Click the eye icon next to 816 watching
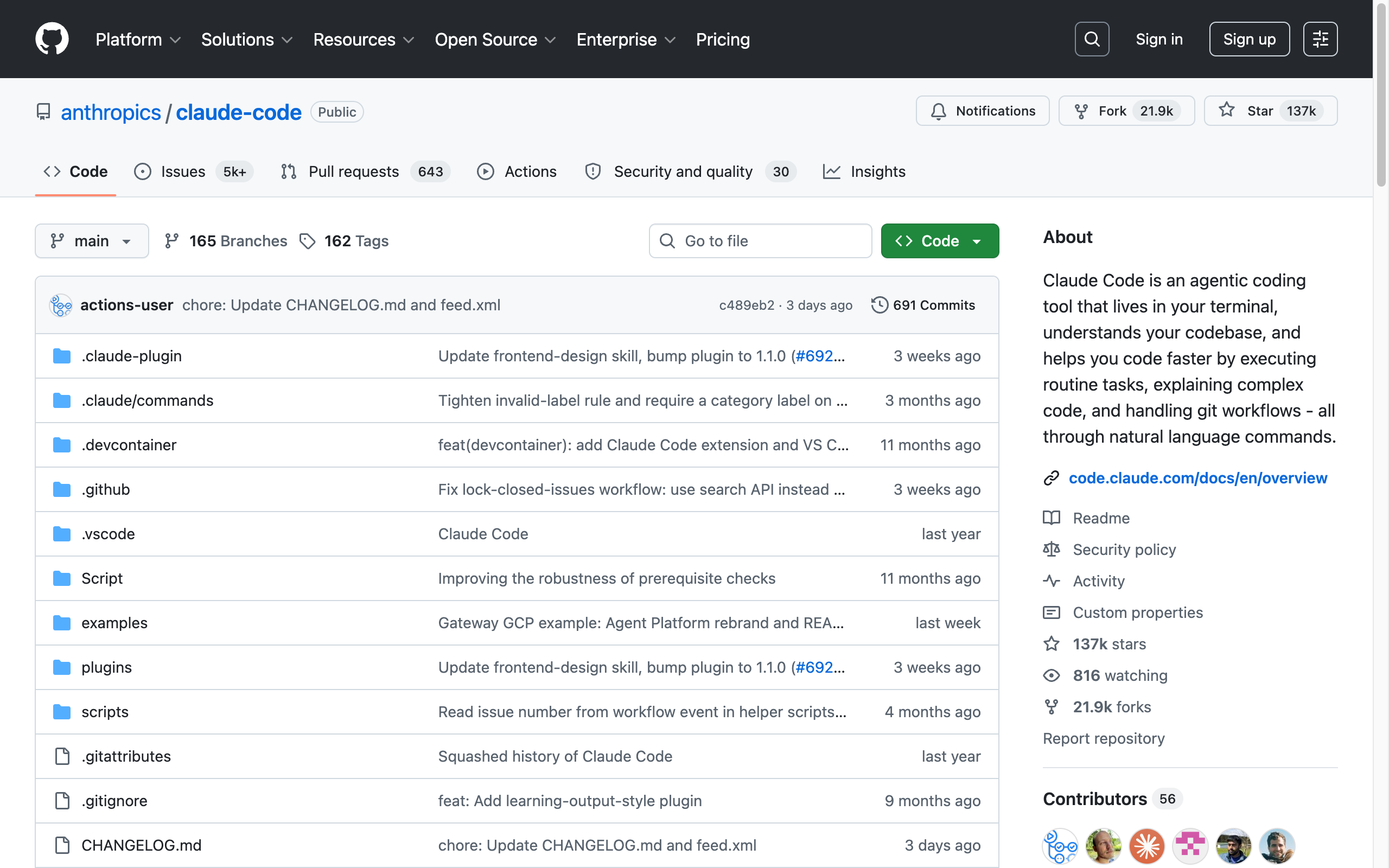Screen dimensions: 1389x868 1052,675
